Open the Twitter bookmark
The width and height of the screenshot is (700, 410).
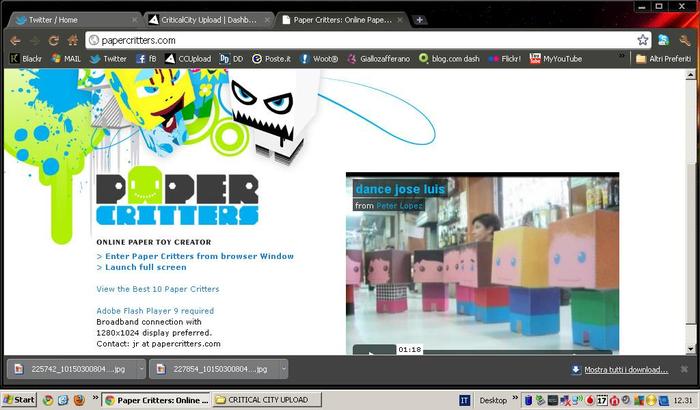(108, 59)
